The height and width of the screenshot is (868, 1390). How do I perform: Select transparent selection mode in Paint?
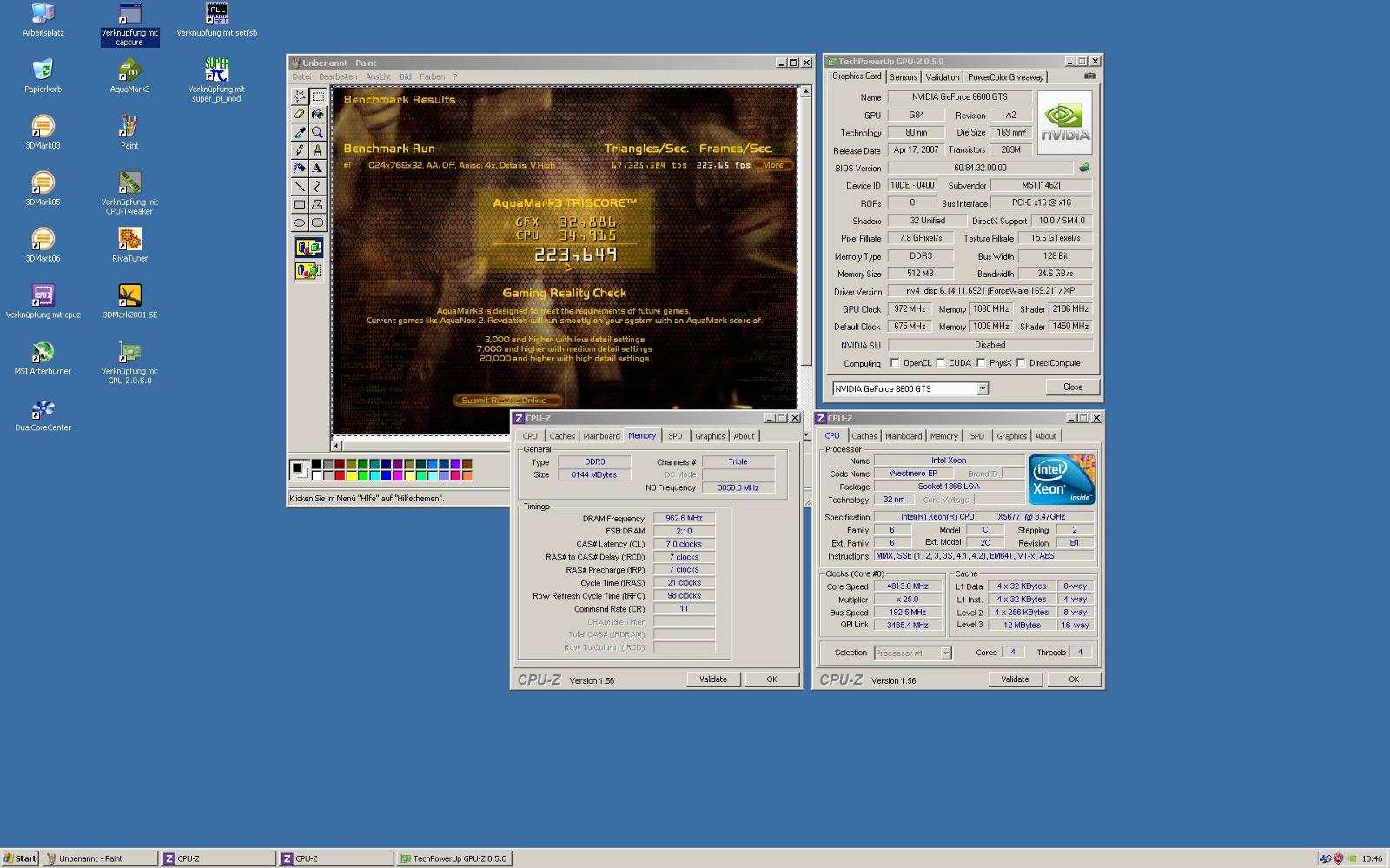(x=308, y=271)
